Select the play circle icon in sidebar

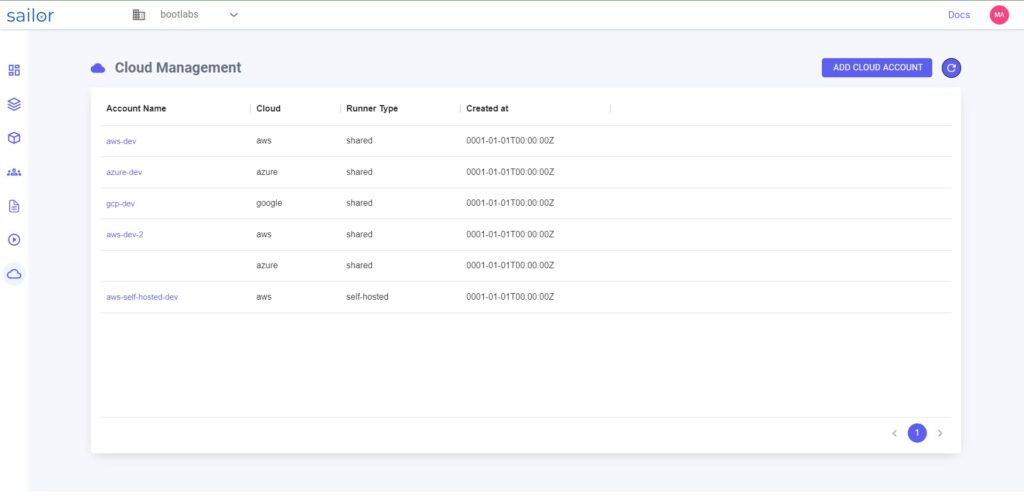click(x=14, y=240)
